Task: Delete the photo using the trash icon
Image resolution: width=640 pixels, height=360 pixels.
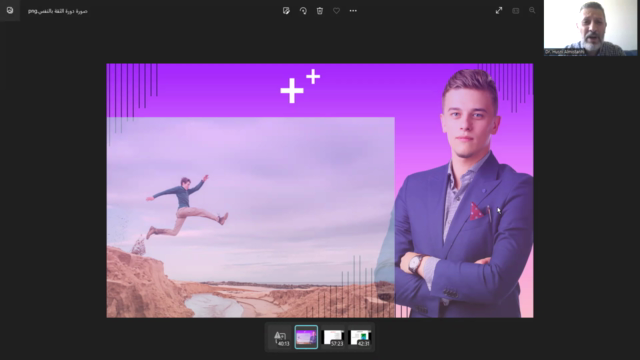Action: [320, 11]
